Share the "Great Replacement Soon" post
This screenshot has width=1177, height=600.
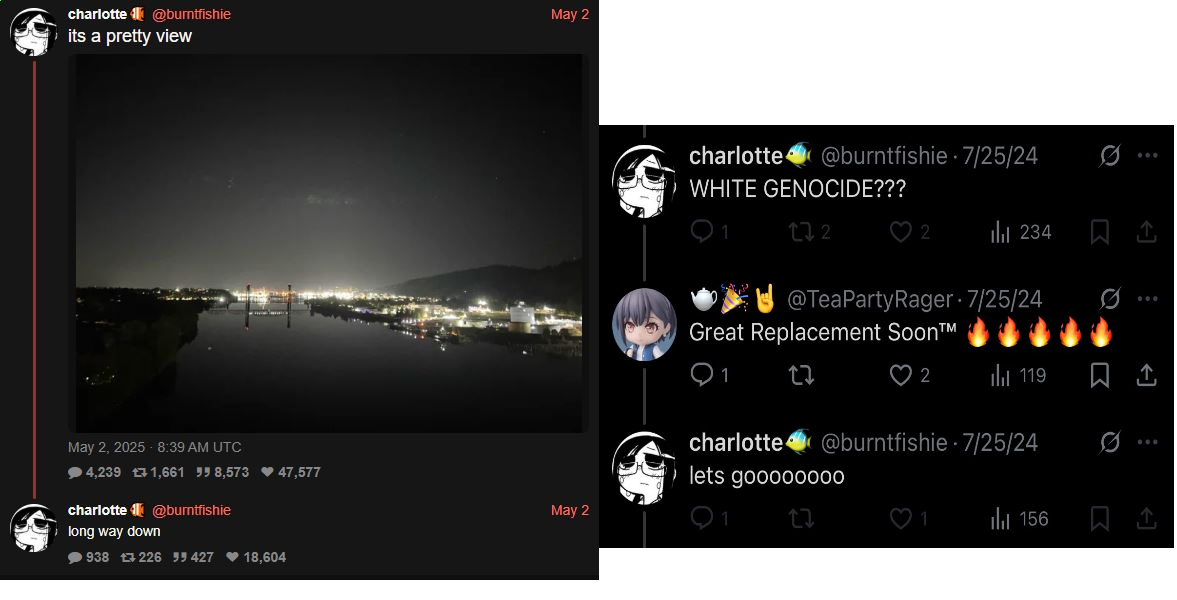click(x=1146, y=375)
